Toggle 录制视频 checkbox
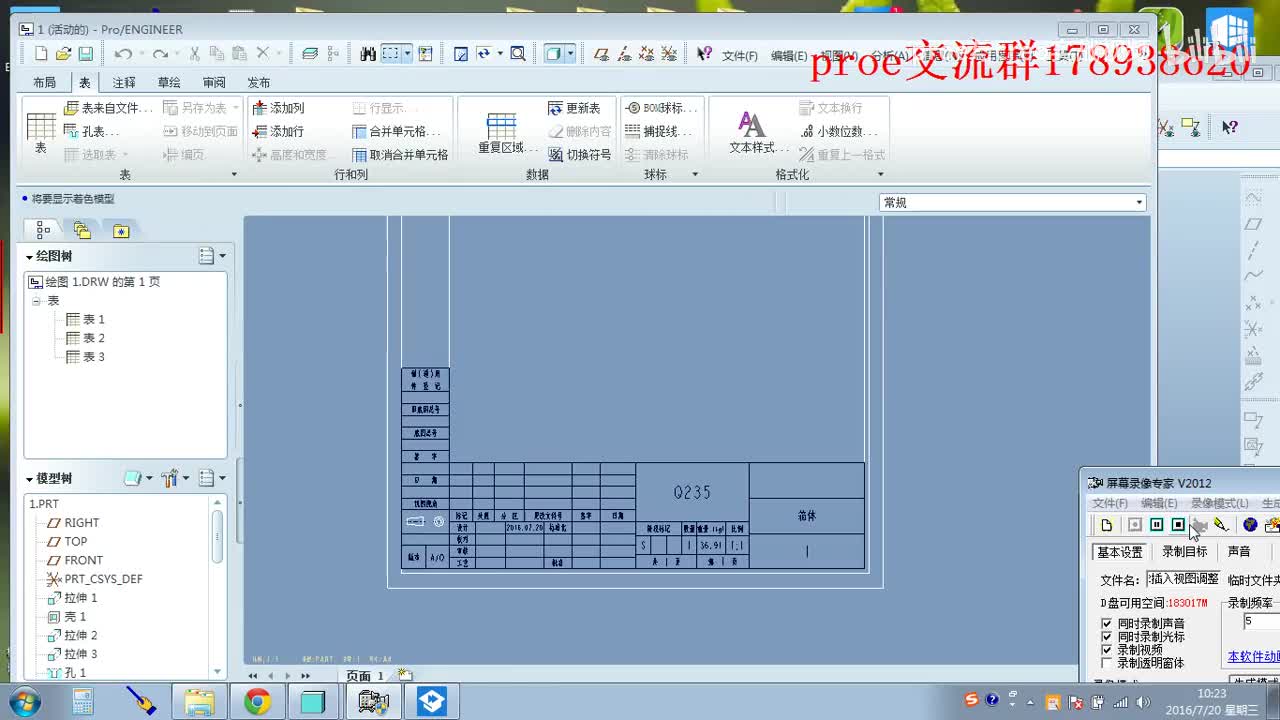The image size is (1280, 720). [1107, 649]
